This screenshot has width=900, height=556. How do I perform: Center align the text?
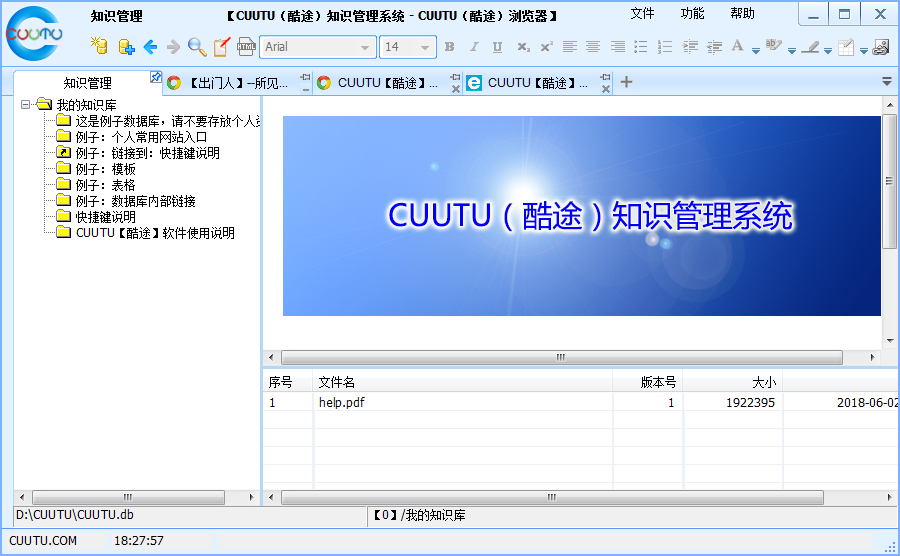[x=593, y=47]
